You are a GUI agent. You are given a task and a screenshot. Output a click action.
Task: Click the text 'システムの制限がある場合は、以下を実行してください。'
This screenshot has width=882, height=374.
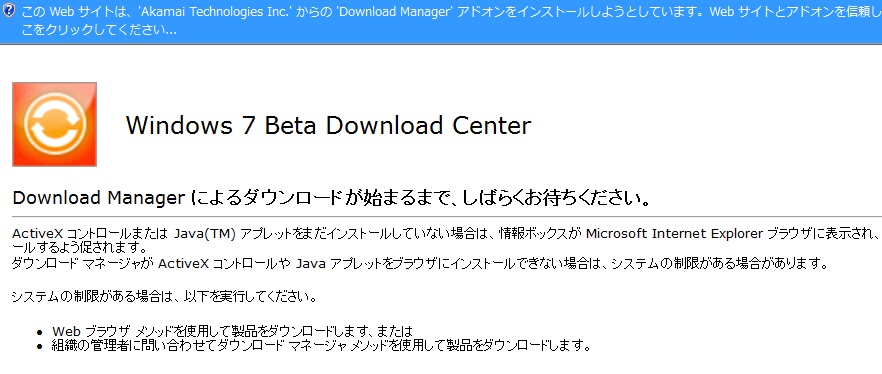[x=164, y=296]
